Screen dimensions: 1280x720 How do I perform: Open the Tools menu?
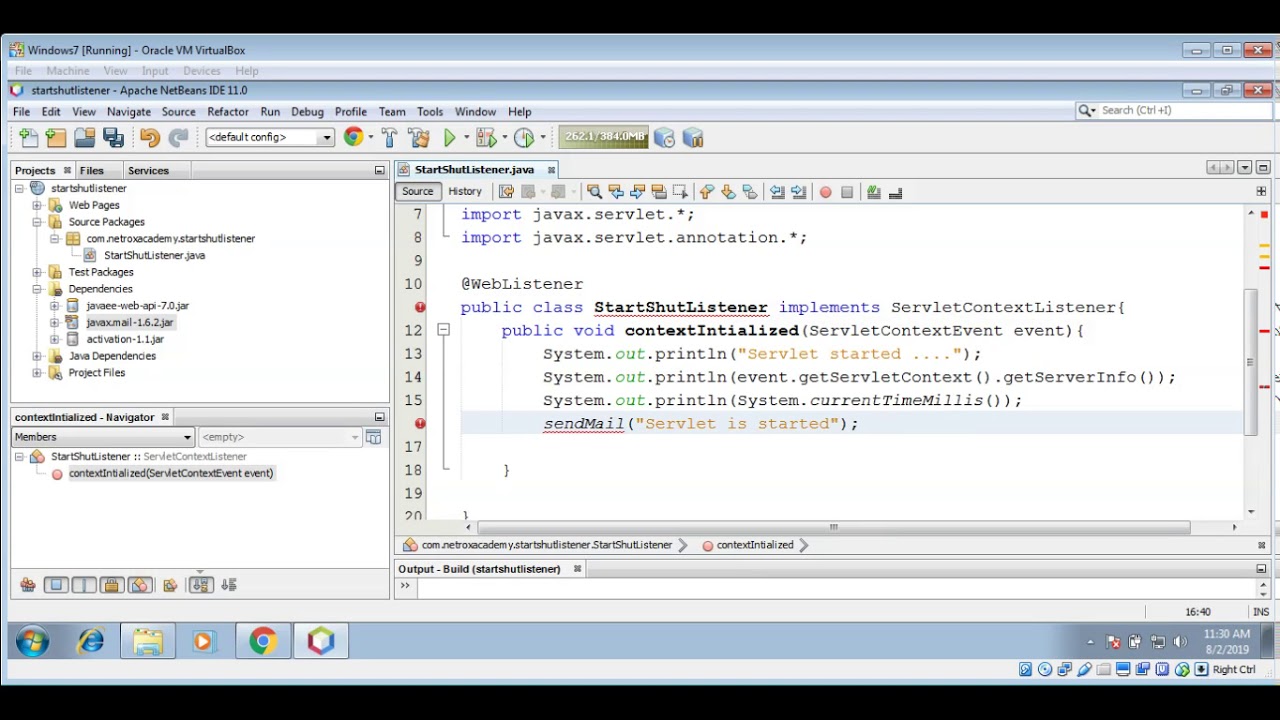(430, 112)
